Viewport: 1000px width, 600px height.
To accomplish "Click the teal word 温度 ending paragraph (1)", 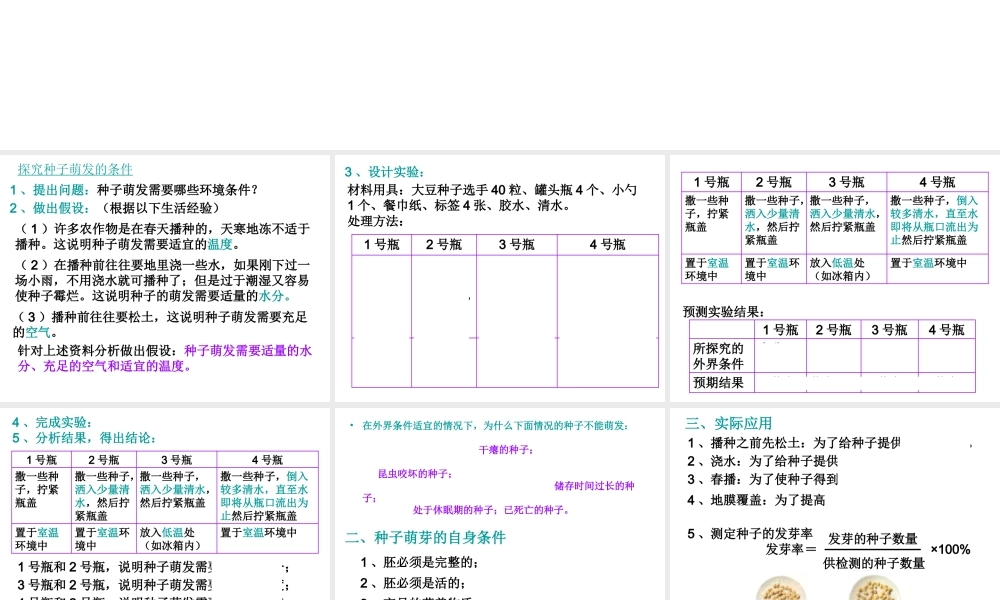I will pyautogui.click(x=220, y=244).
